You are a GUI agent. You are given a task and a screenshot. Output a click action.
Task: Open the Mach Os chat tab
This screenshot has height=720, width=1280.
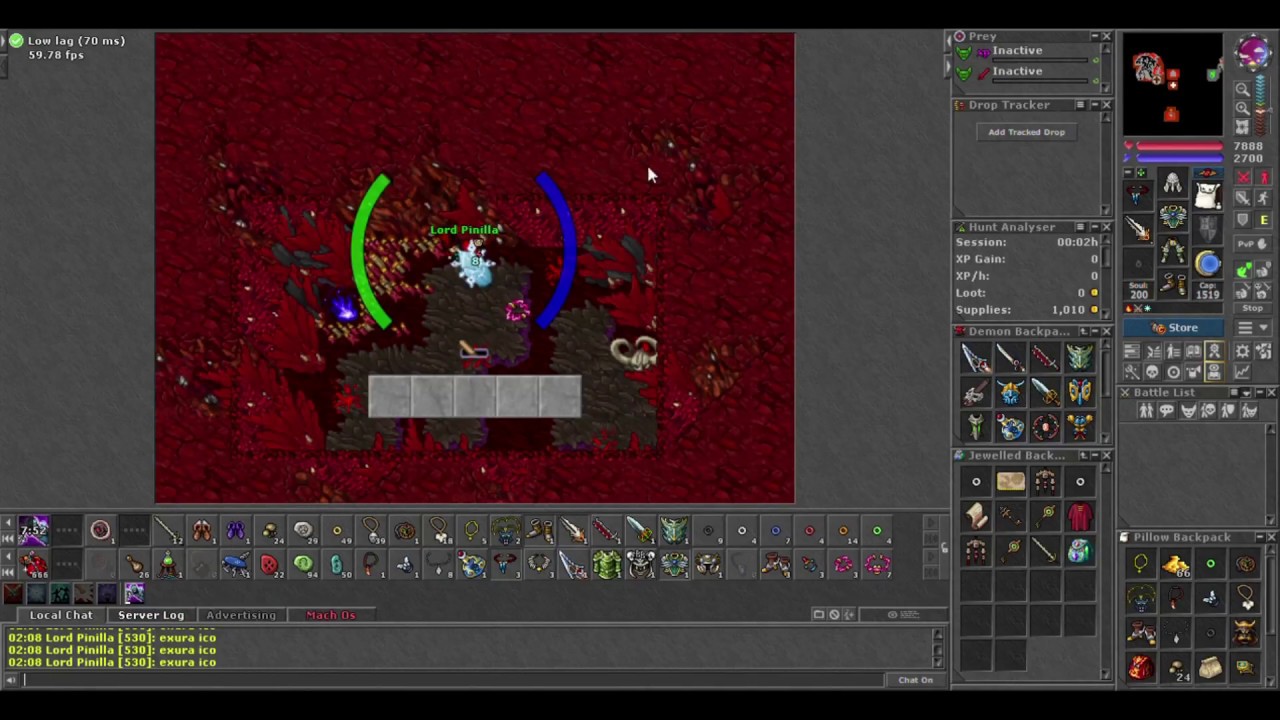331,615
